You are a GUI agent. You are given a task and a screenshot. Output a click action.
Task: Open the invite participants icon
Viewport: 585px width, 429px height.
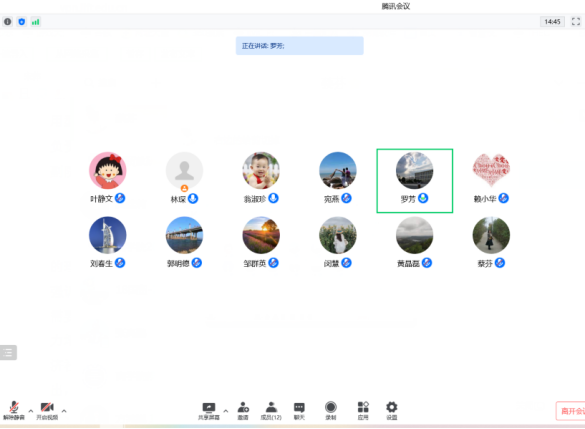point(243,411)
